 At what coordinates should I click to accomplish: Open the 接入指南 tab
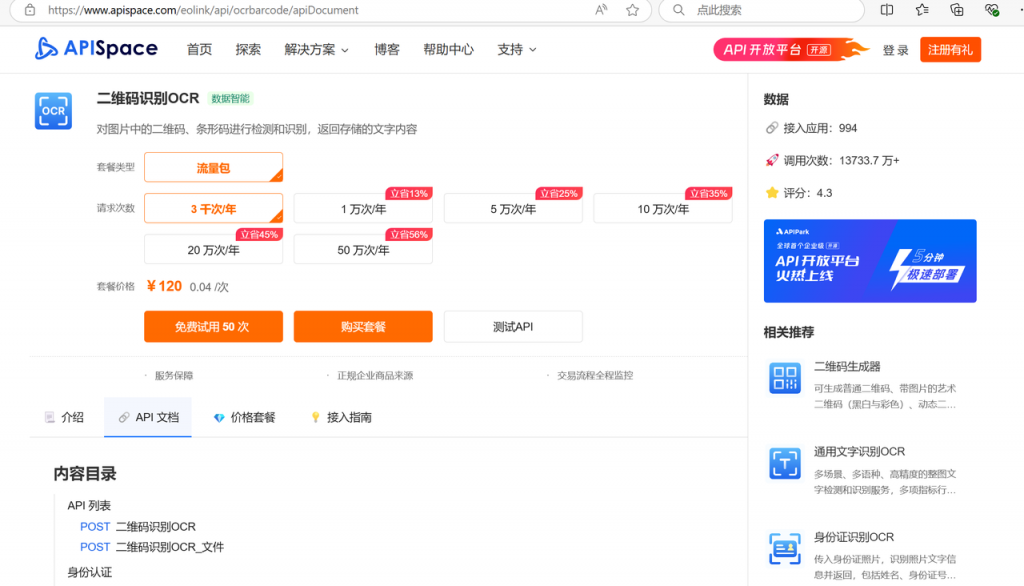pyautogui.click(x=340, y=417)
